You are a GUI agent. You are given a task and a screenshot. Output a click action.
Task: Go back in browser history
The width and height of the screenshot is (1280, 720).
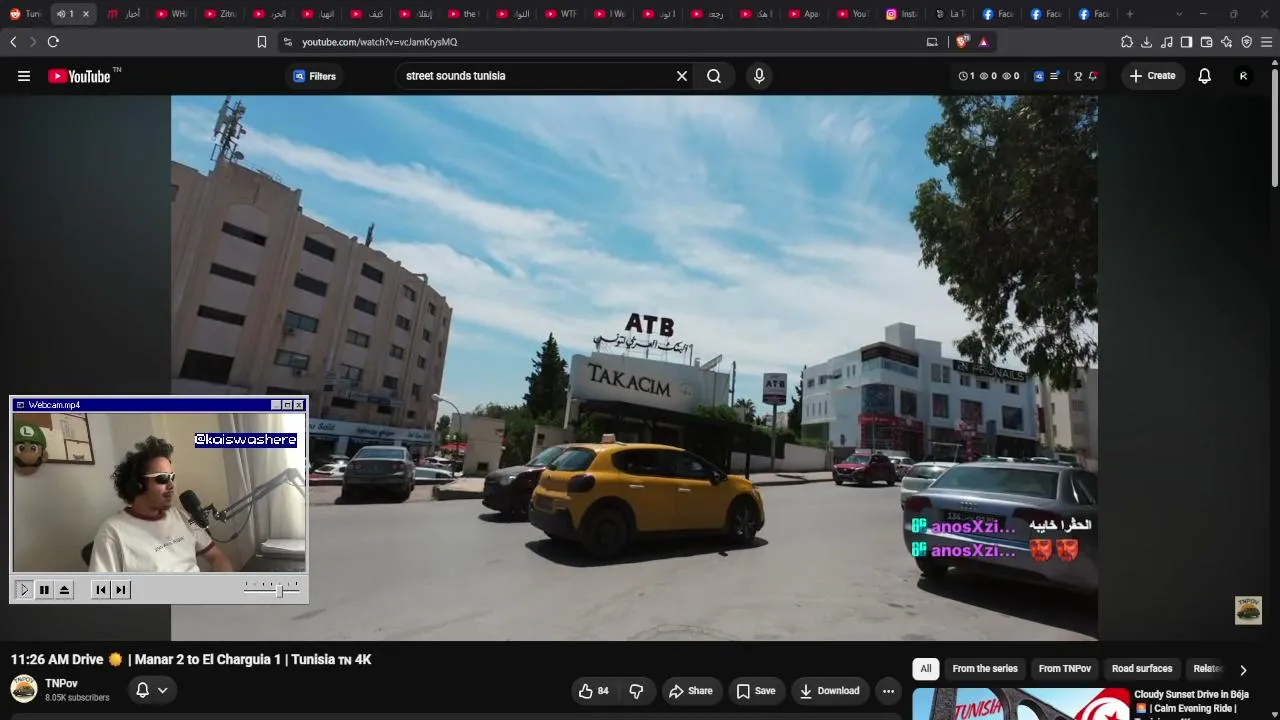pyautogui.click(x=13, y=42)
